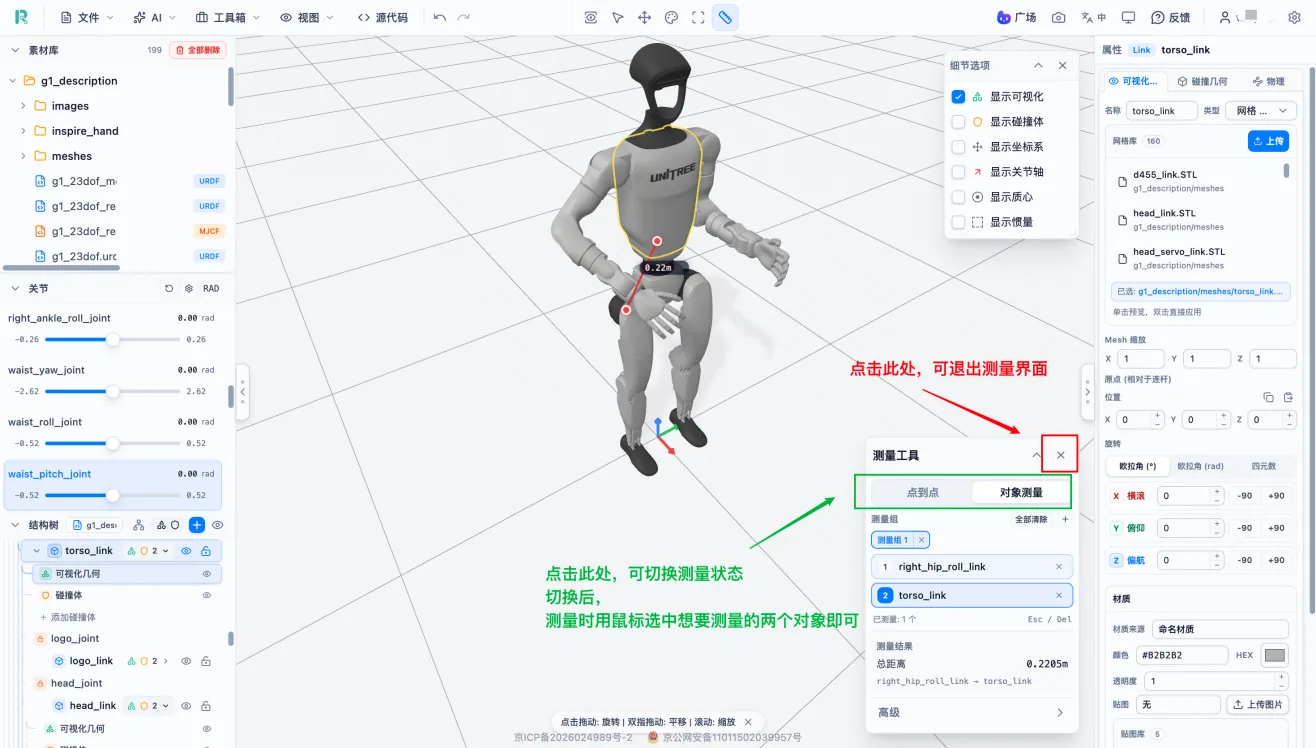Paste position values icon in properties
The width and height of the screenshot is (1316, 748).
[1288, 397]
